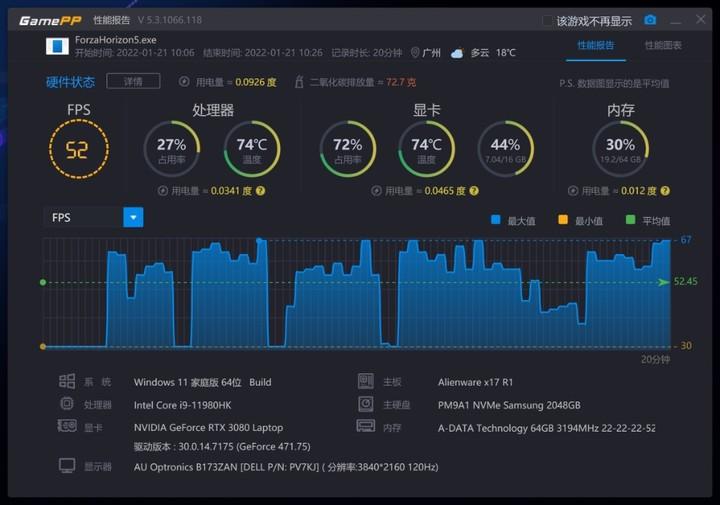Image resolution: width=720 pixels, height=505 pixels.
Task: Open the 详情 hardware details button
Action: tap(133, 81)
